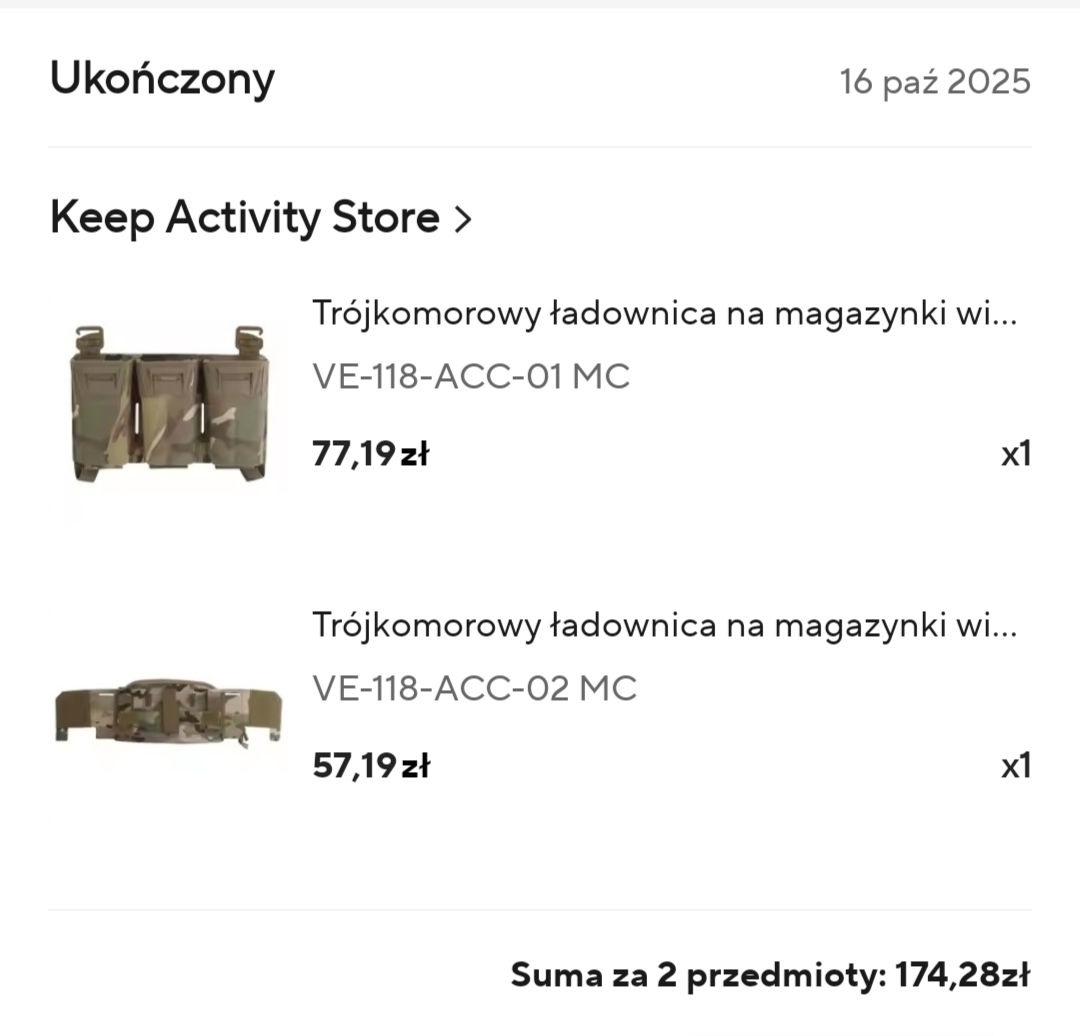This screenshot has width=1080, height=1036.
Task: Open the Keep Activity Store page
Action: pyautogui.click(x=245, y=217)
